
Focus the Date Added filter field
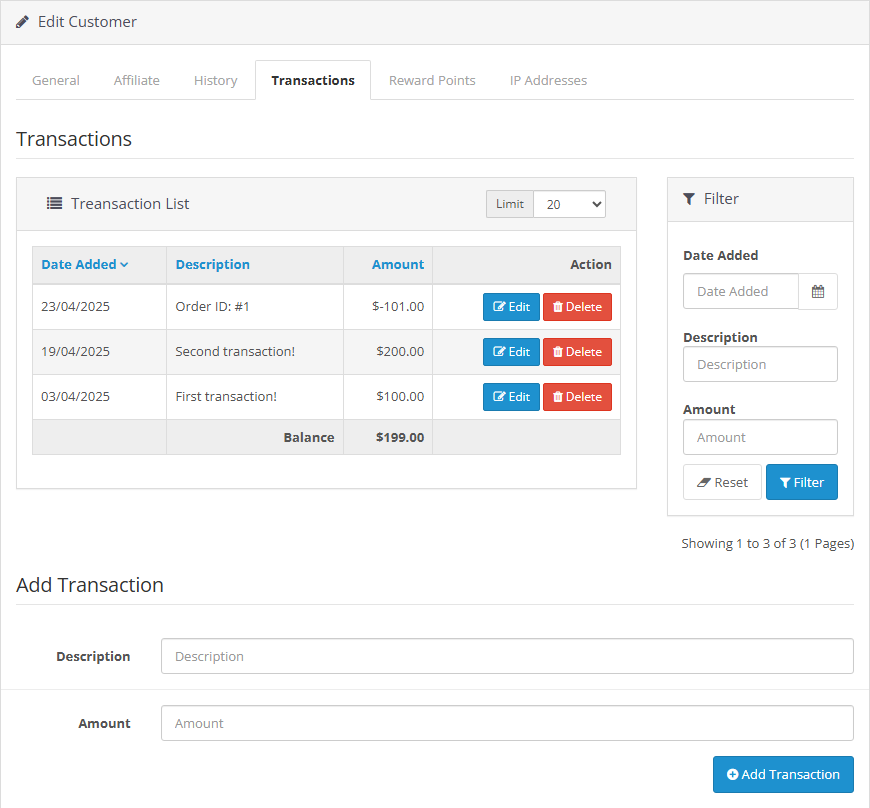(x=740, y=292)
